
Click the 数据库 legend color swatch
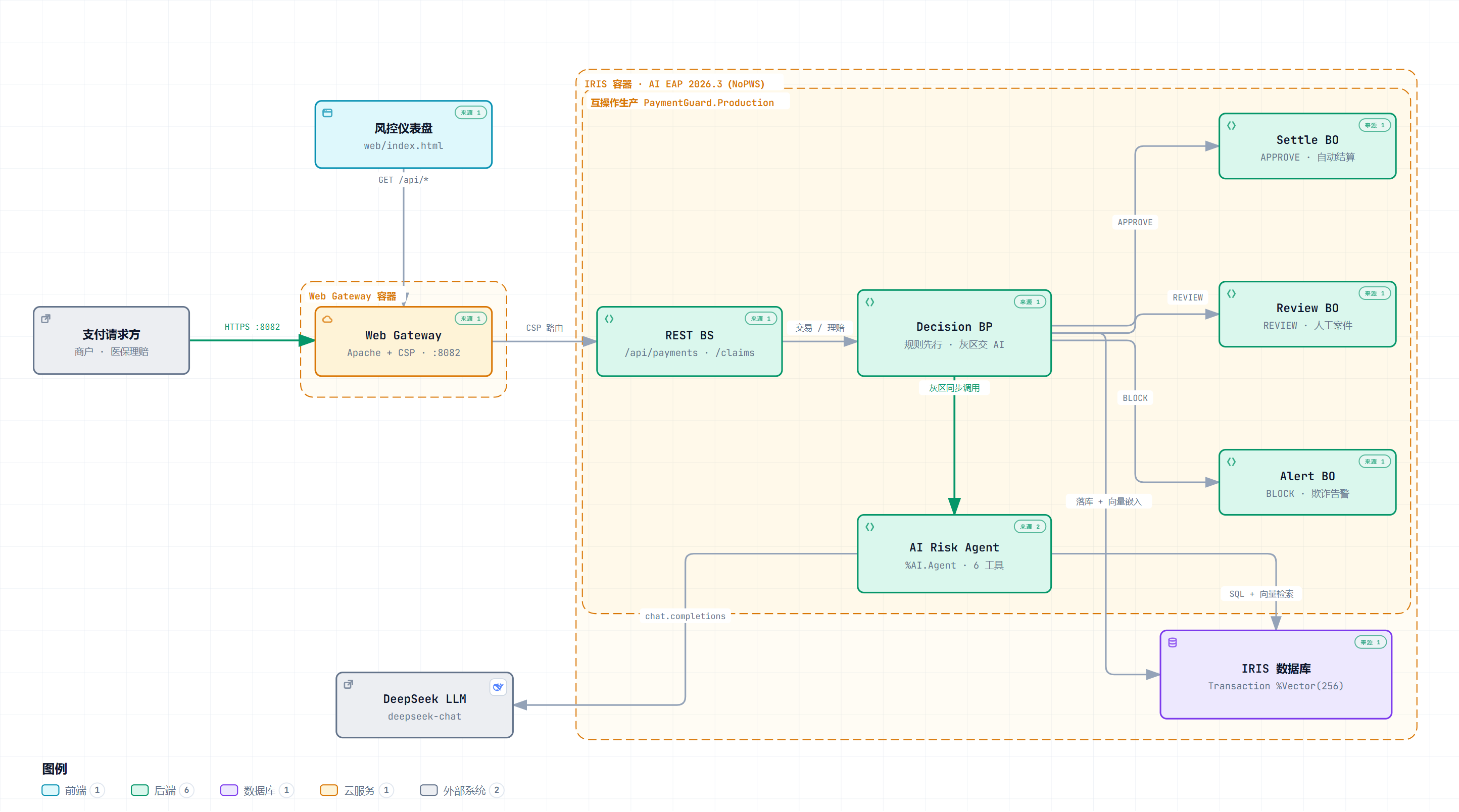point(229,790)
